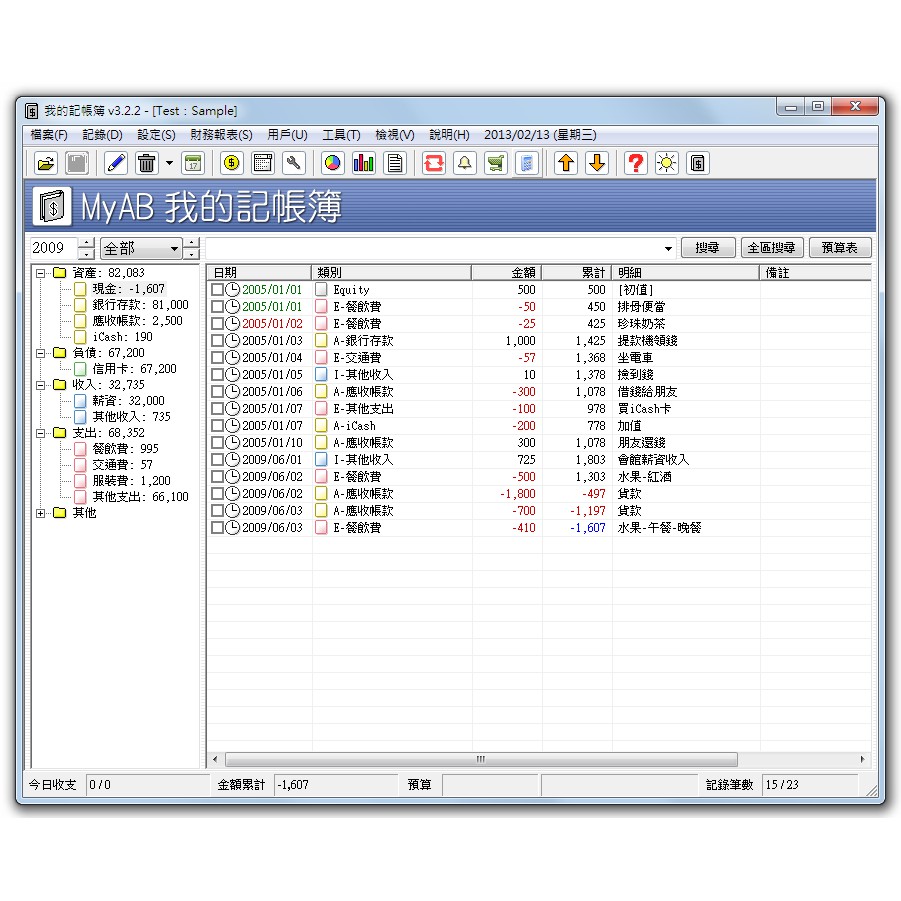Open the search text combo box arrow
Image resolution: width=901 pixels, height=901 pixels.
click(x=668, y=249)
